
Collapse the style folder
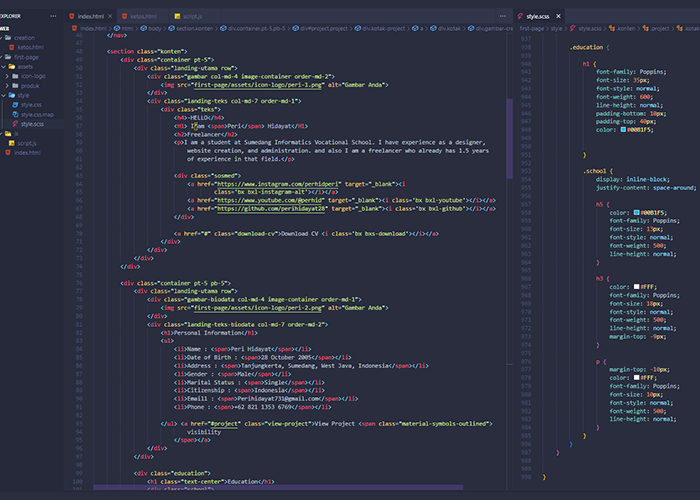pos(22,95)
